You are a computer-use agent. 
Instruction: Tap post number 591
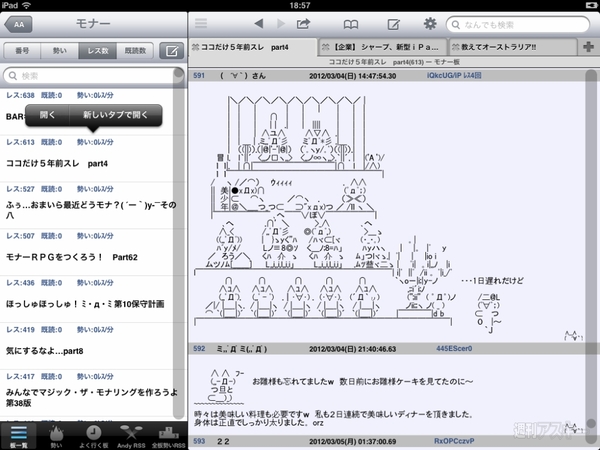pyautogui.click(x=199, y=76)
